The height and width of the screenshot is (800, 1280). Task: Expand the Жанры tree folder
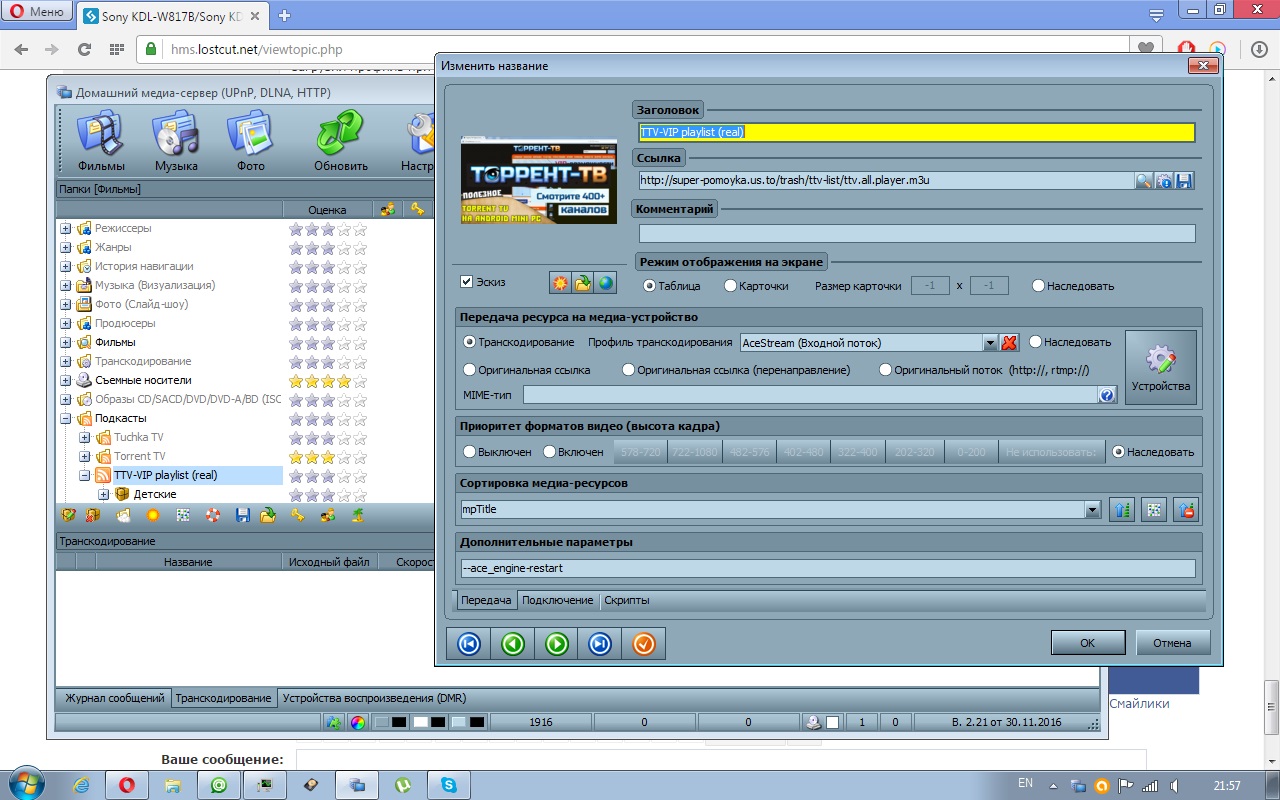pos(66,247)
